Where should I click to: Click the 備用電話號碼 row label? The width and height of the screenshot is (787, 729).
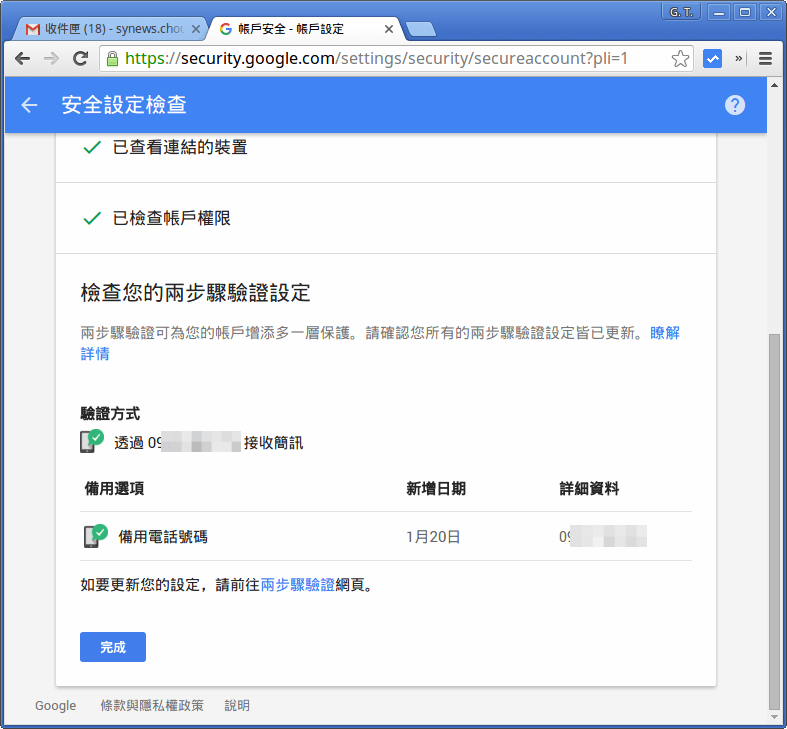(x=163, y=537)
